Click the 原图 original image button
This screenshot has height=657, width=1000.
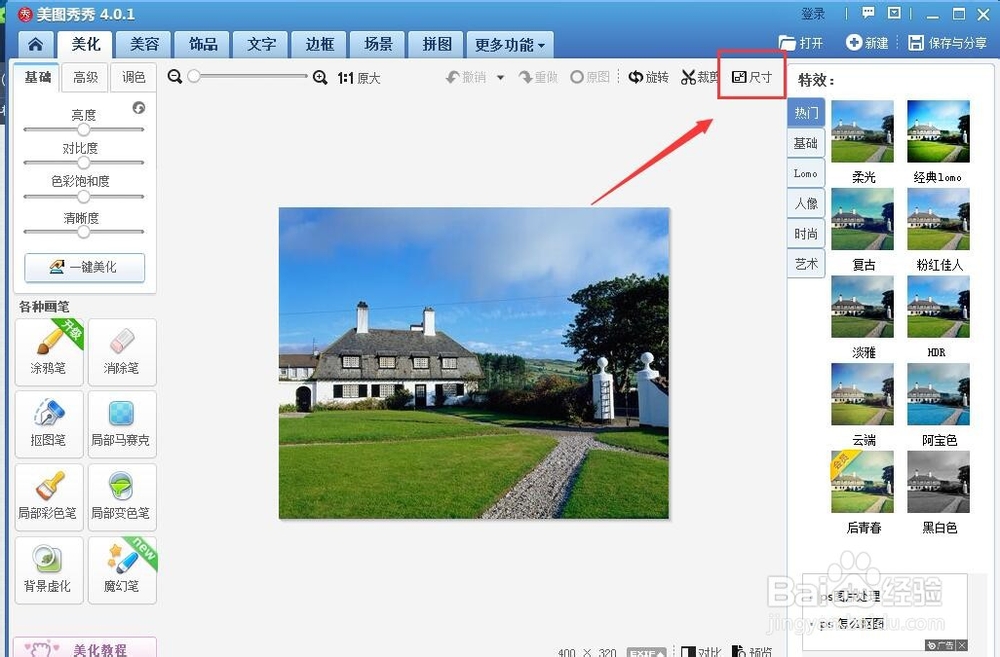tap(591, 77)
